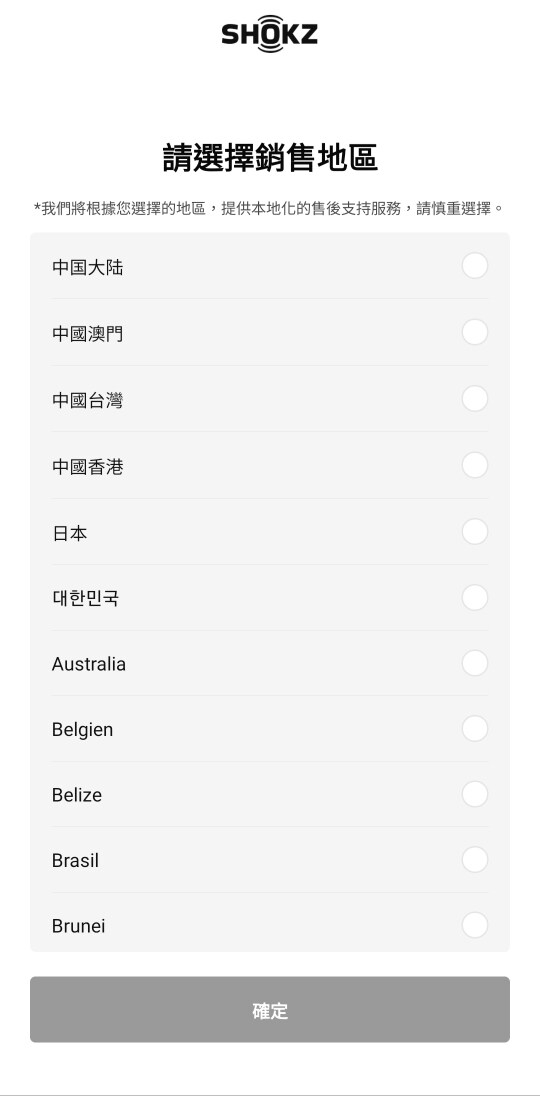
Task: Tap the 대한민국 list entry label
Action: (x=85, y=599)
